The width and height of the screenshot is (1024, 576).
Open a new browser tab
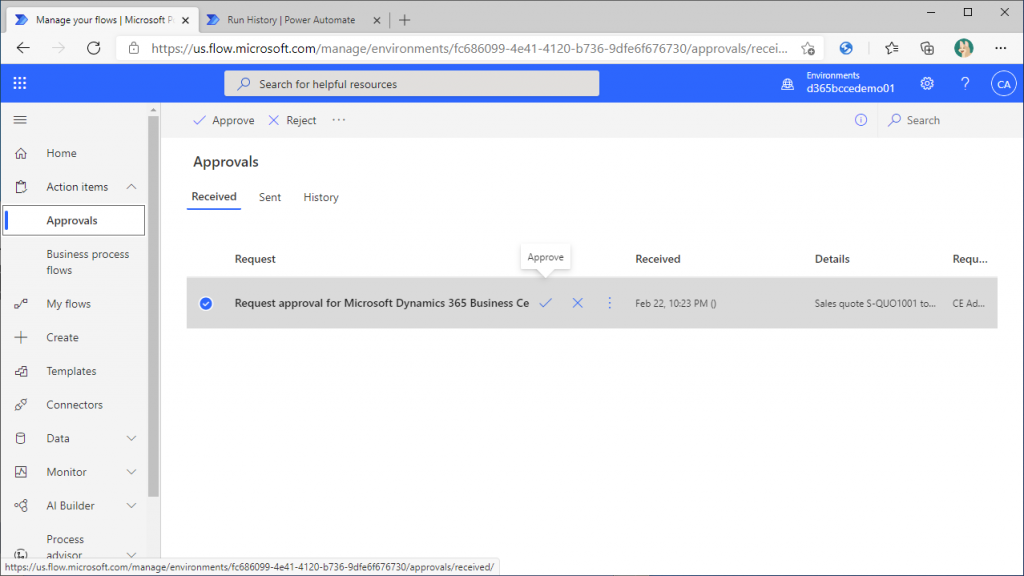pyautogui.click(x=404, y=20)
